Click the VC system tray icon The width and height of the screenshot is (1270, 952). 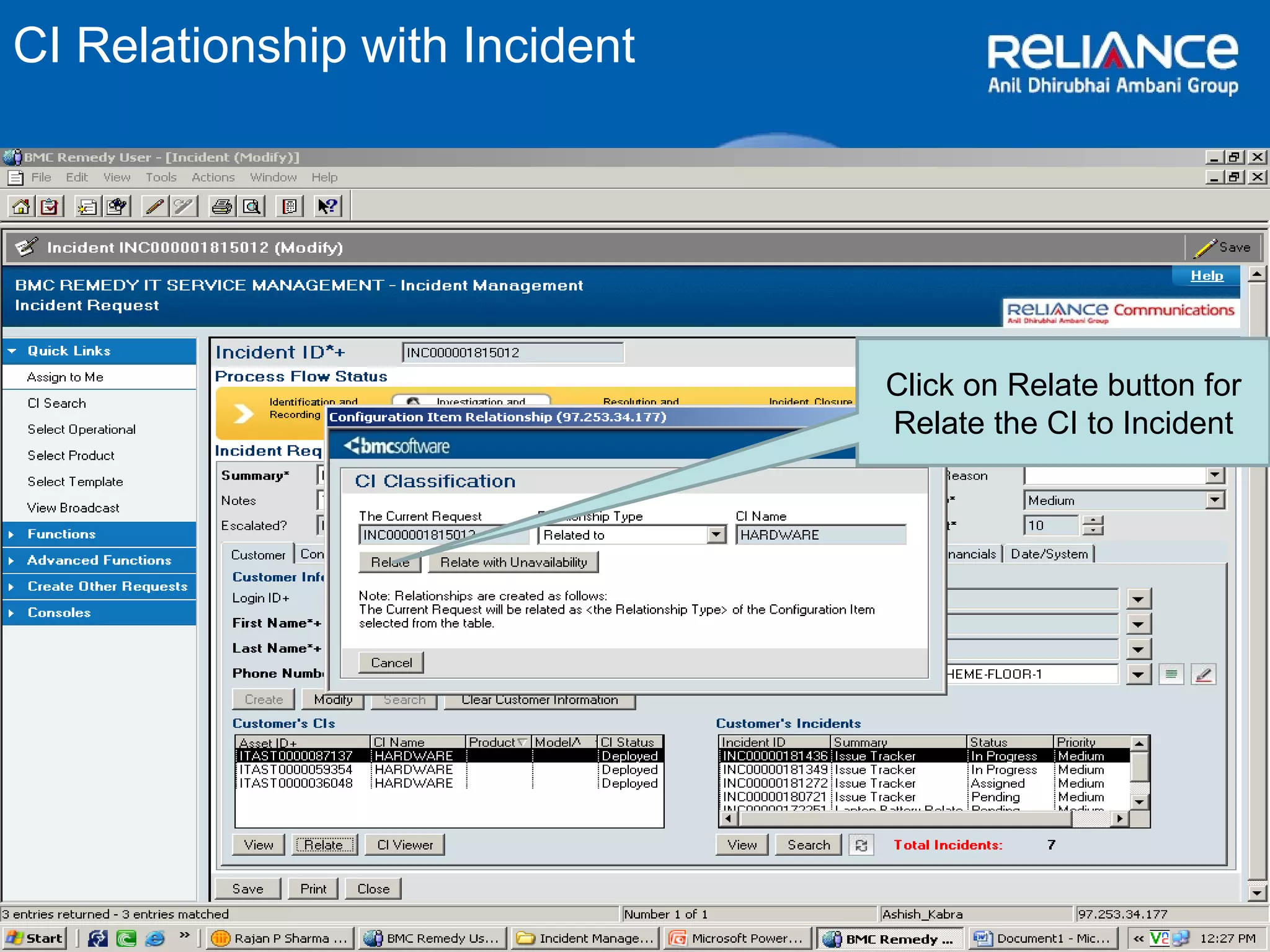point(1158,938)
